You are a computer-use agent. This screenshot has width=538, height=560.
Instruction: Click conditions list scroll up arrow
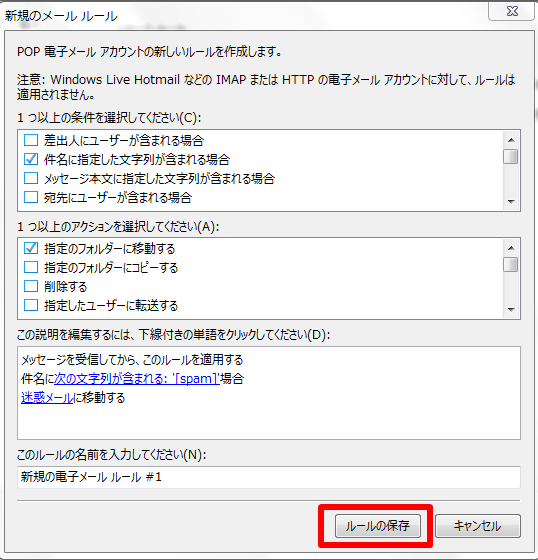point(511,140)
